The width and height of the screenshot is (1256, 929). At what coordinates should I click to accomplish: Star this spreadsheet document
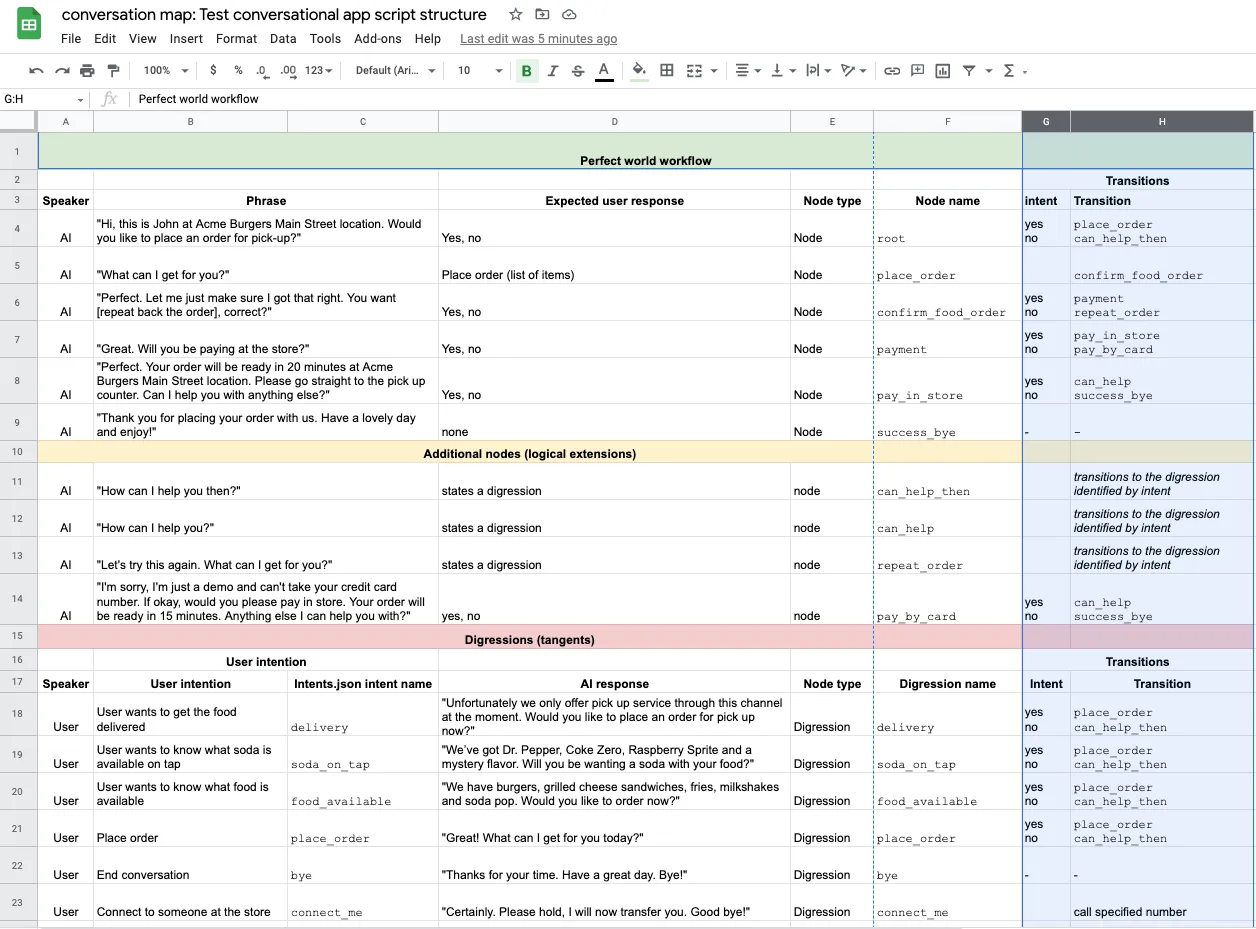515,15
